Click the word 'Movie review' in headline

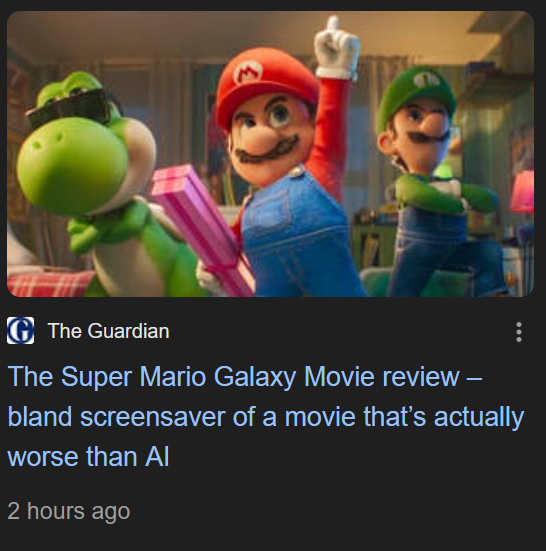pos(382,376)
